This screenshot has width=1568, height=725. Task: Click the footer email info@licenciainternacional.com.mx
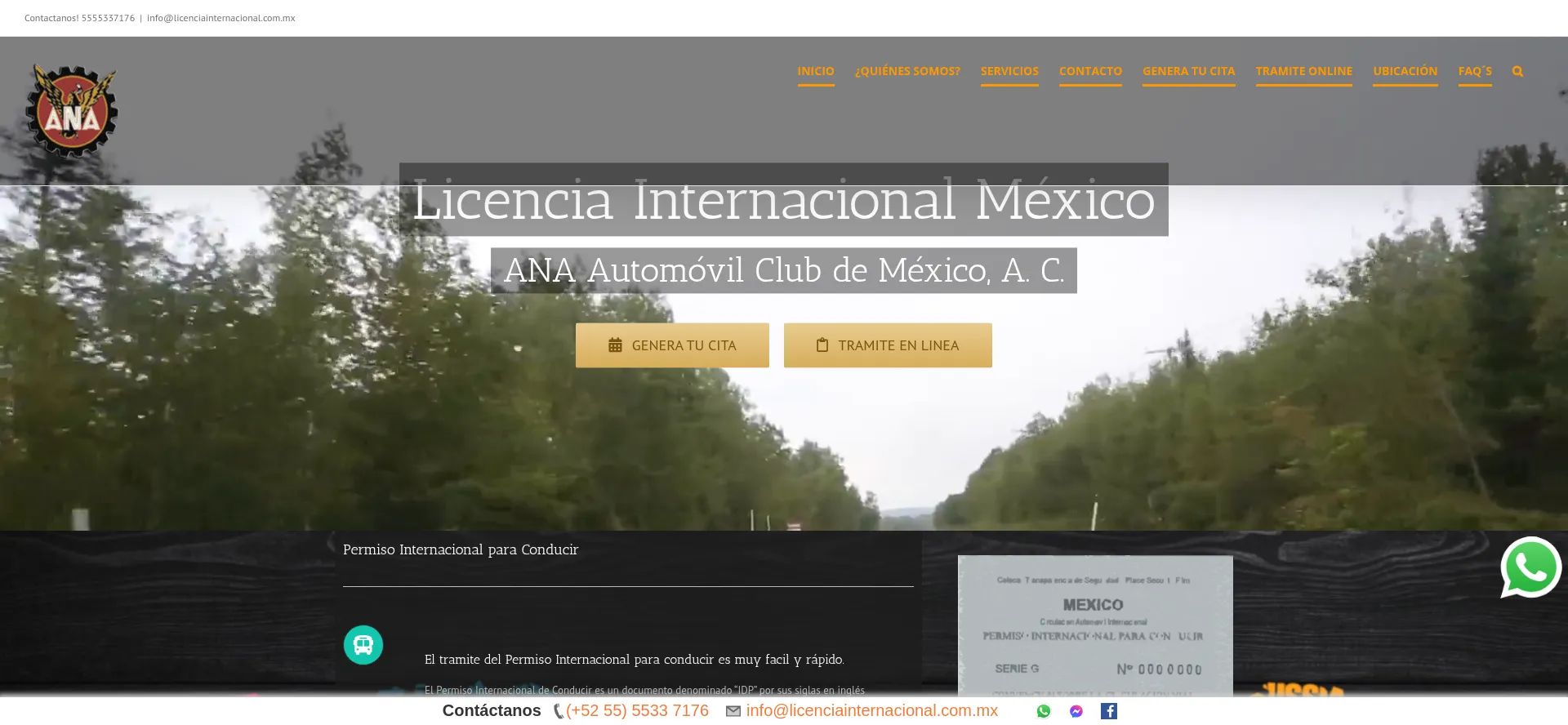pos(871,711)
